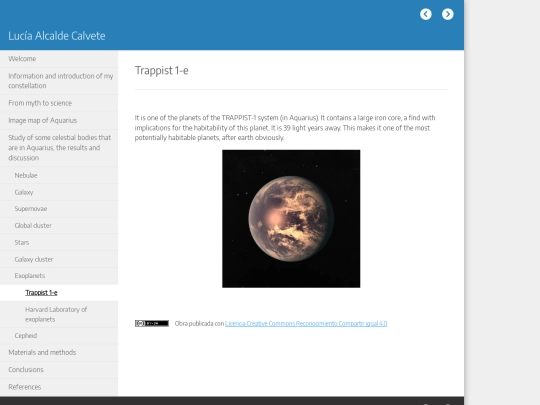Image resolution: width=540 pixels, height=405 pixels.
Task: Select the Galaxy subpage
Action: 59,192
